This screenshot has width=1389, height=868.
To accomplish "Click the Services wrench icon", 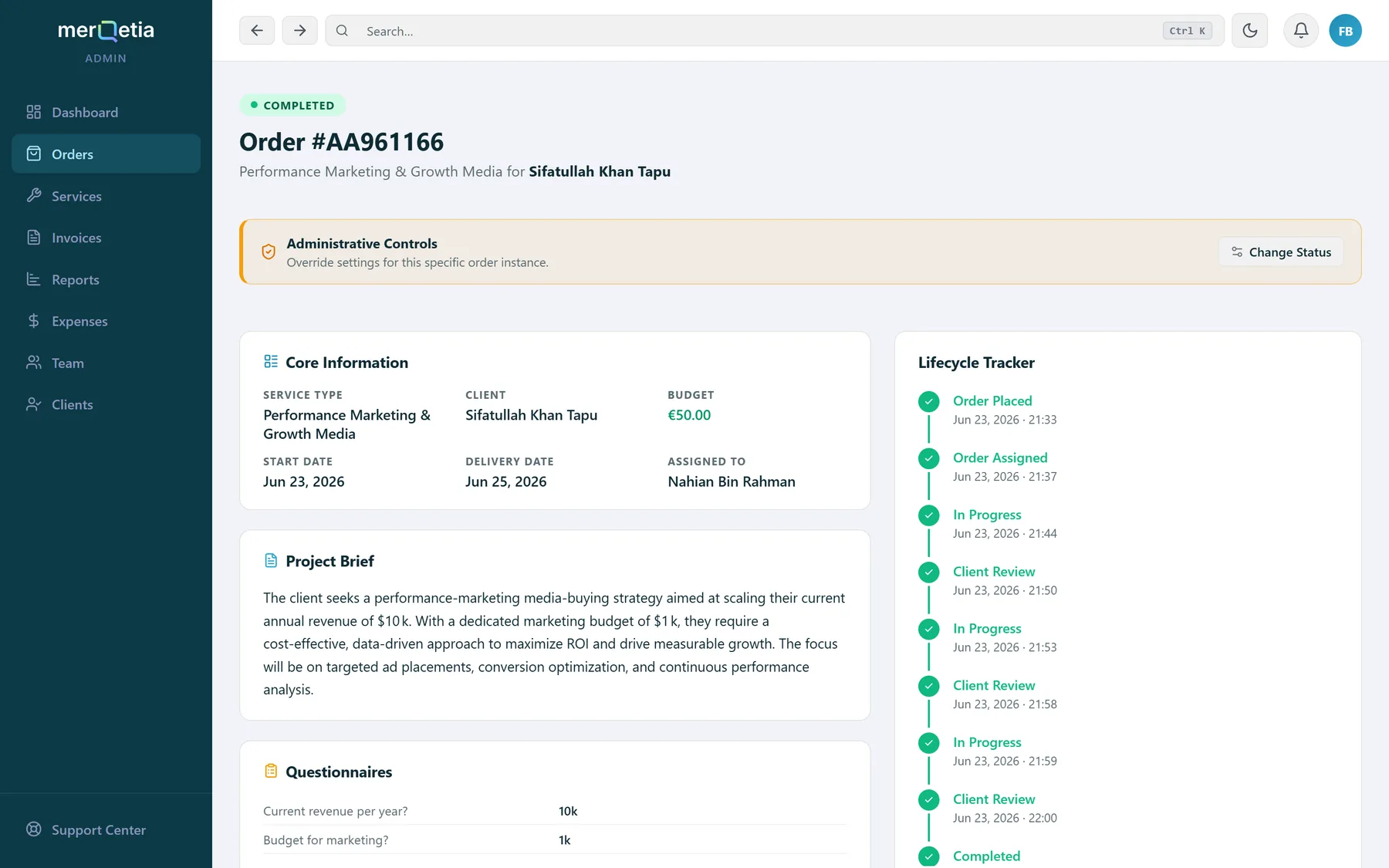I will [x=33, y=195].
